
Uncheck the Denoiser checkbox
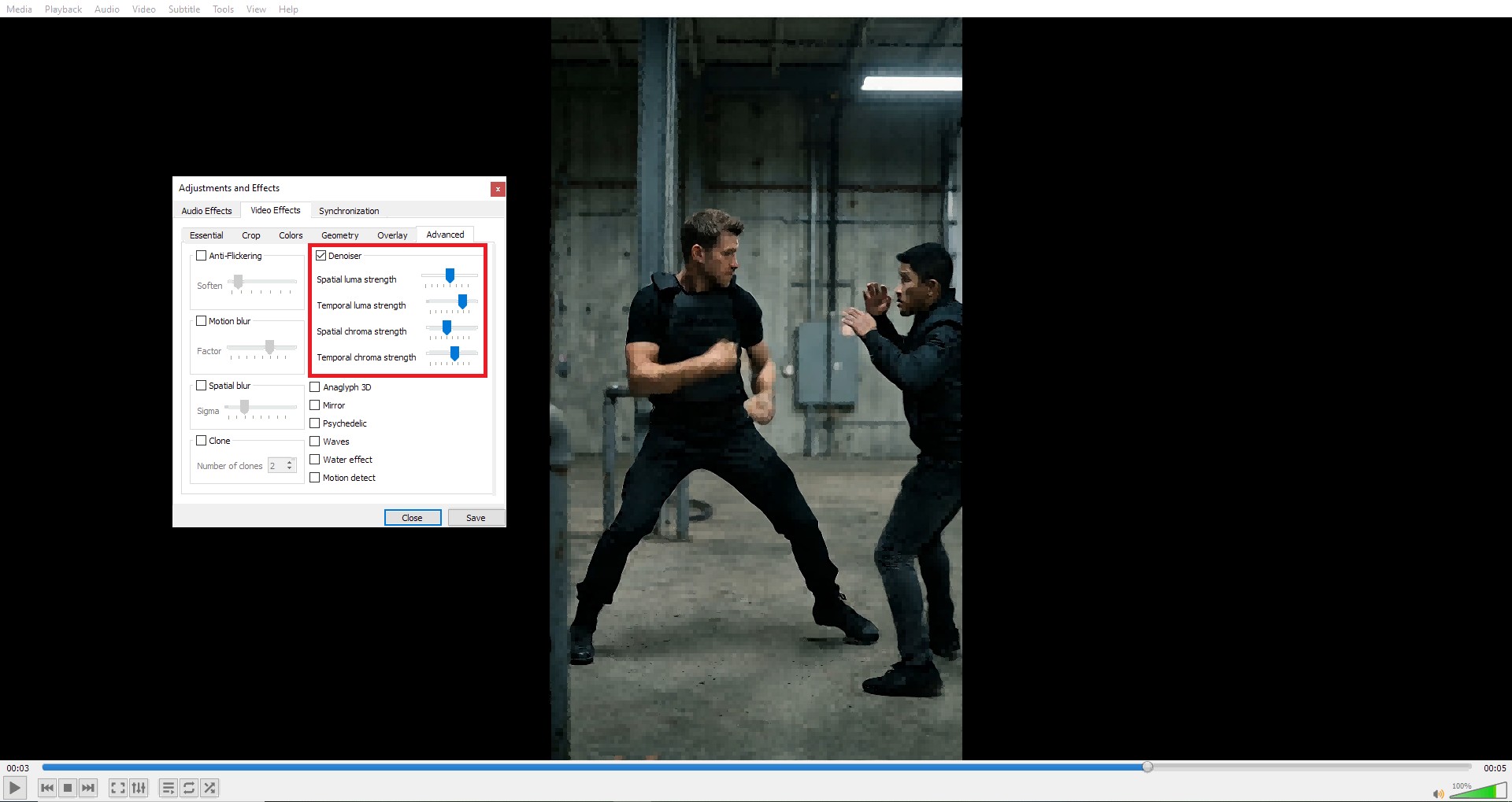(321, 256)
